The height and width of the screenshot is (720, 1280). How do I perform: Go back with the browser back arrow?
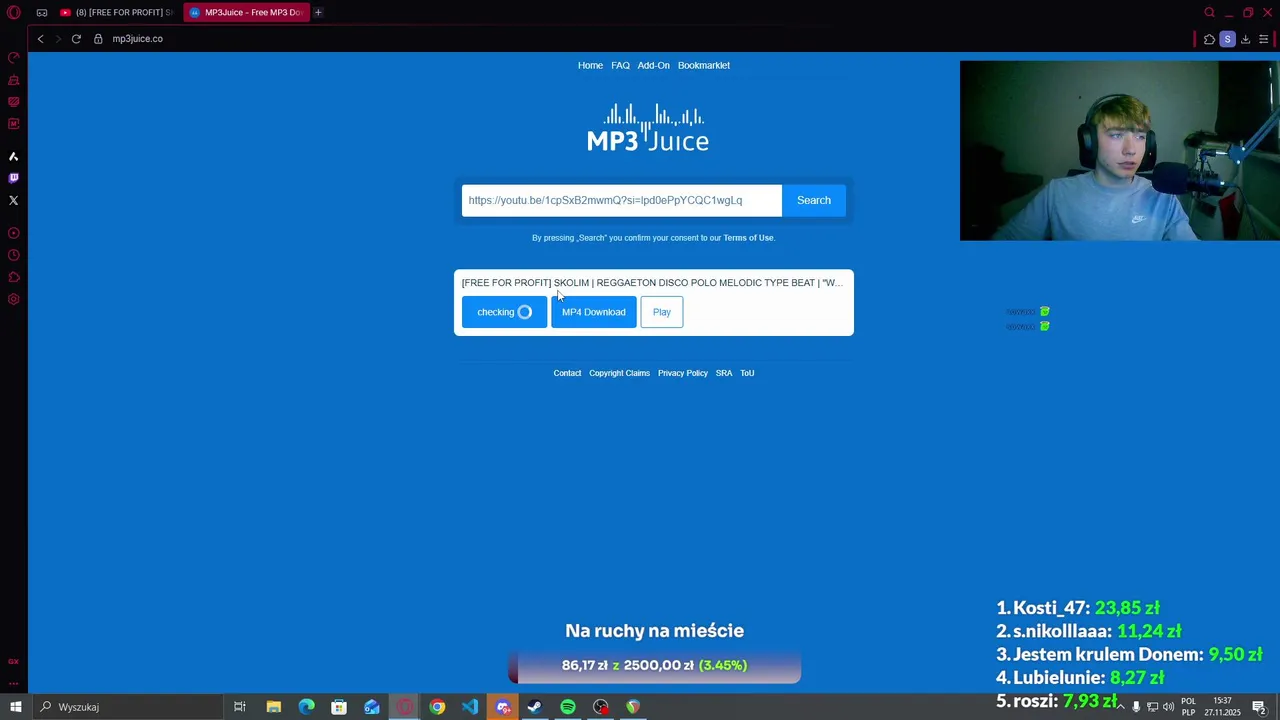(41, 39)
